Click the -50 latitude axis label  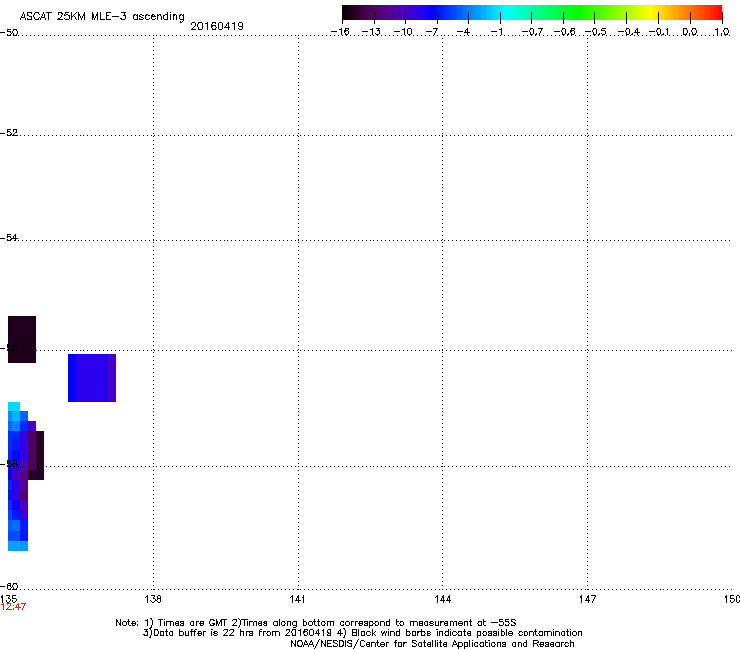point(9,33)
